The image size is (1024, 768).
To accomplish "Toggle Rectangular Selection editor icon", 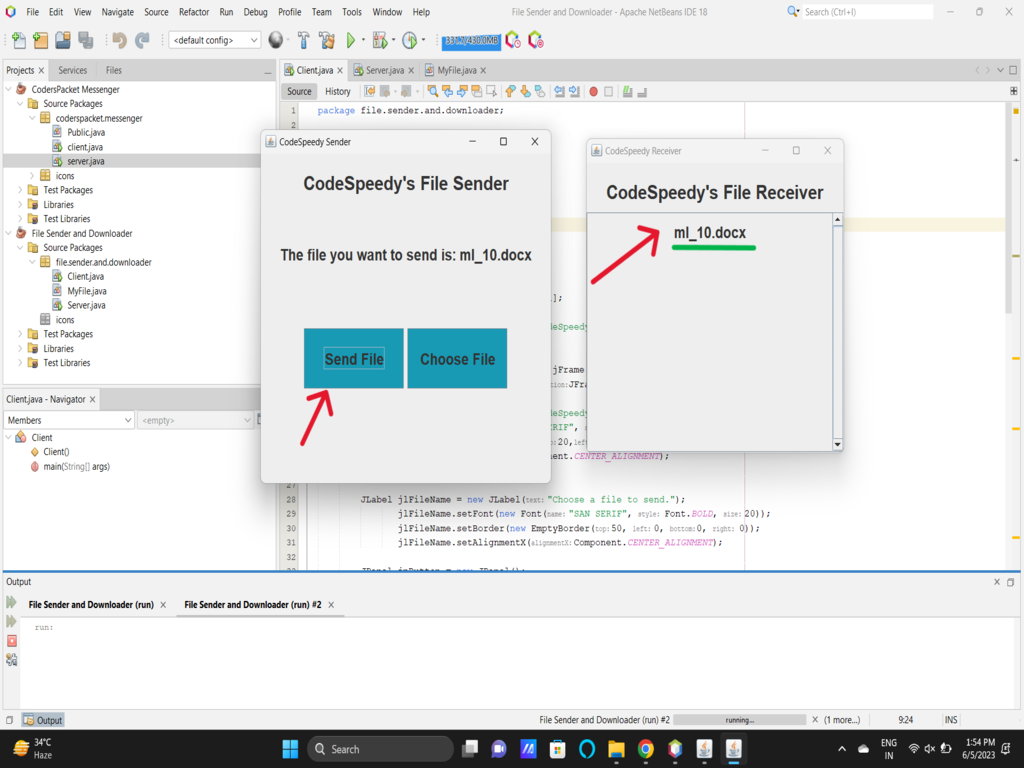I will (492, 91).
